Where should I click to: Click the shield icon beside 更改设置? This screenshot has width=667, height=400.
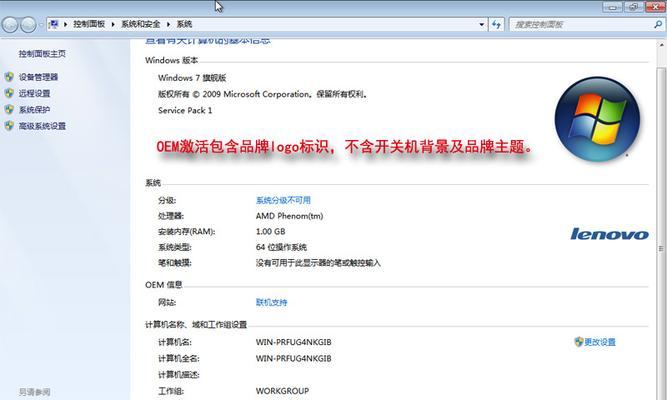coord(578,342)
